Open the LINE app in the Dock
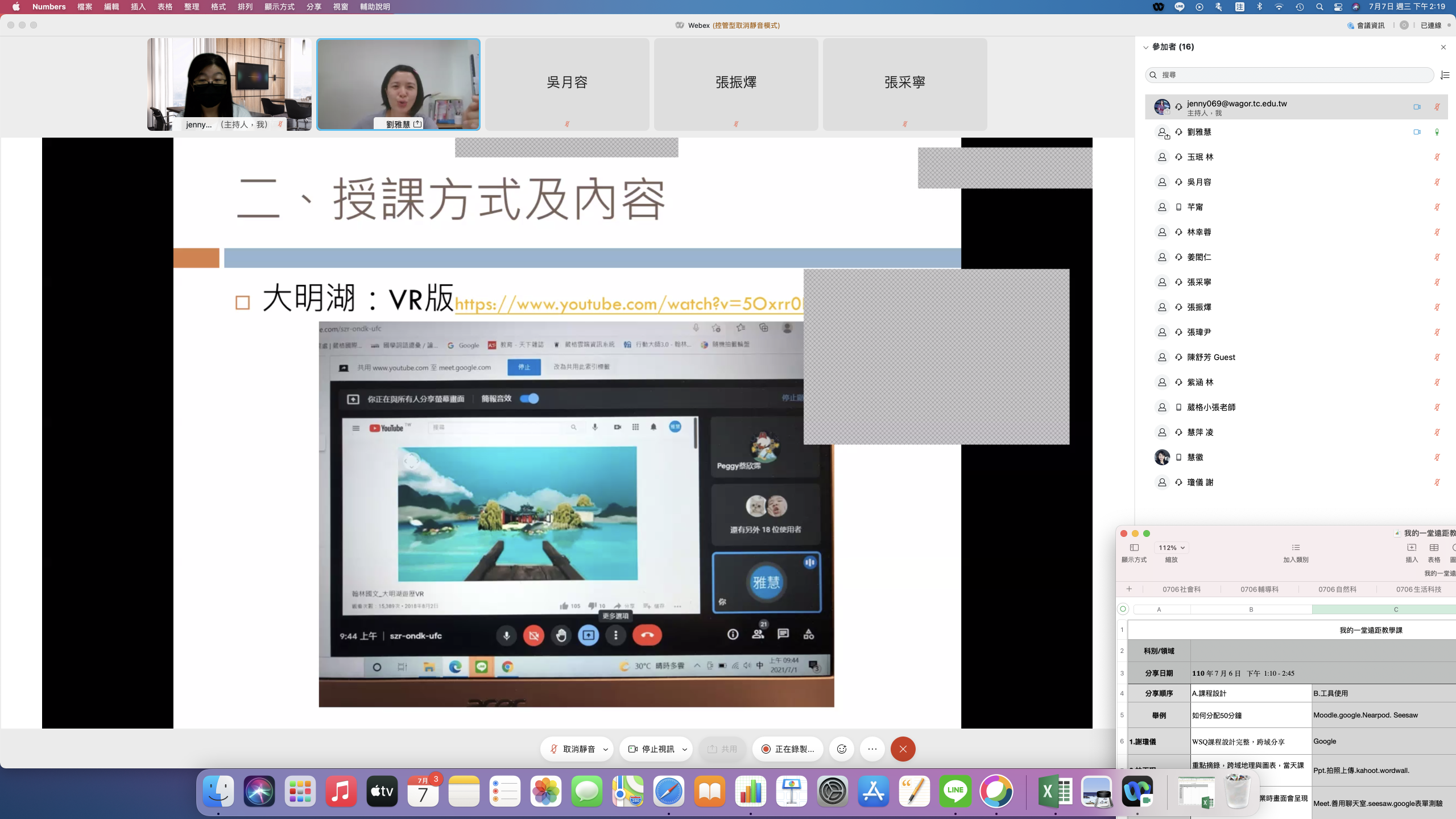The width and height of the screenshot is (1456, 819). tap(955, 791)
